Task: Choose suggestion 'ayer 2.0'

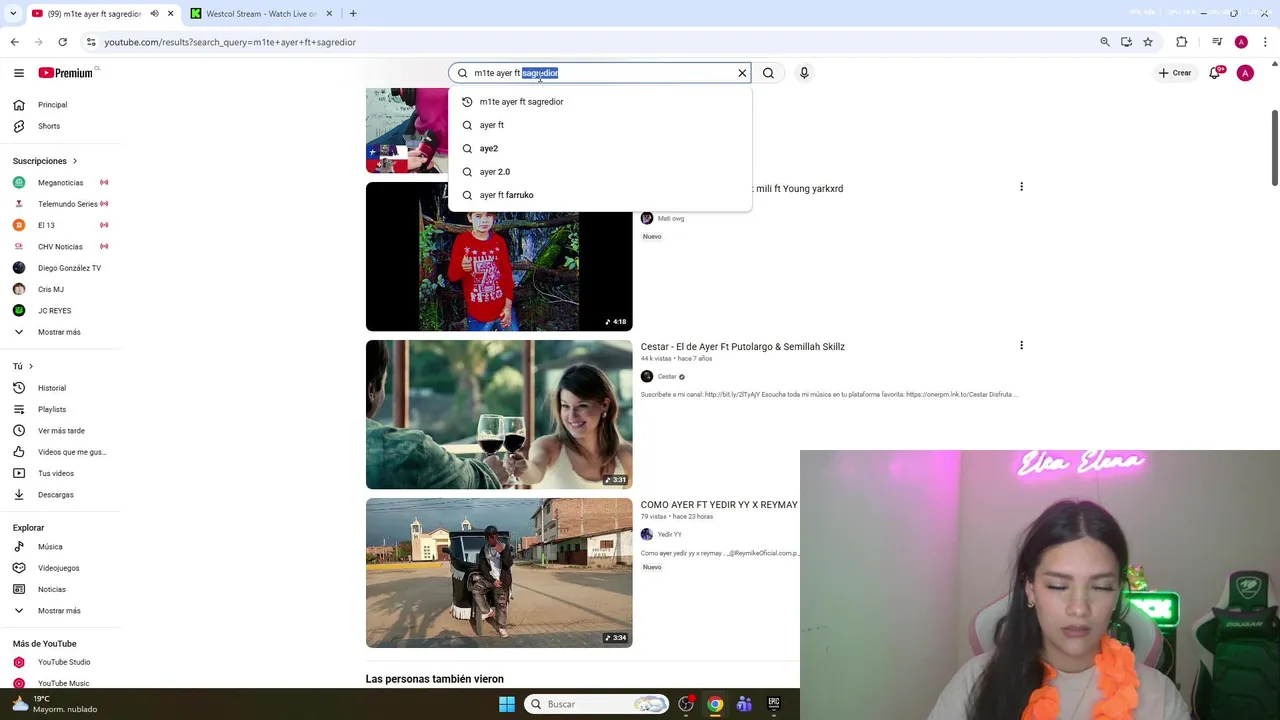Action: (600, 172)
